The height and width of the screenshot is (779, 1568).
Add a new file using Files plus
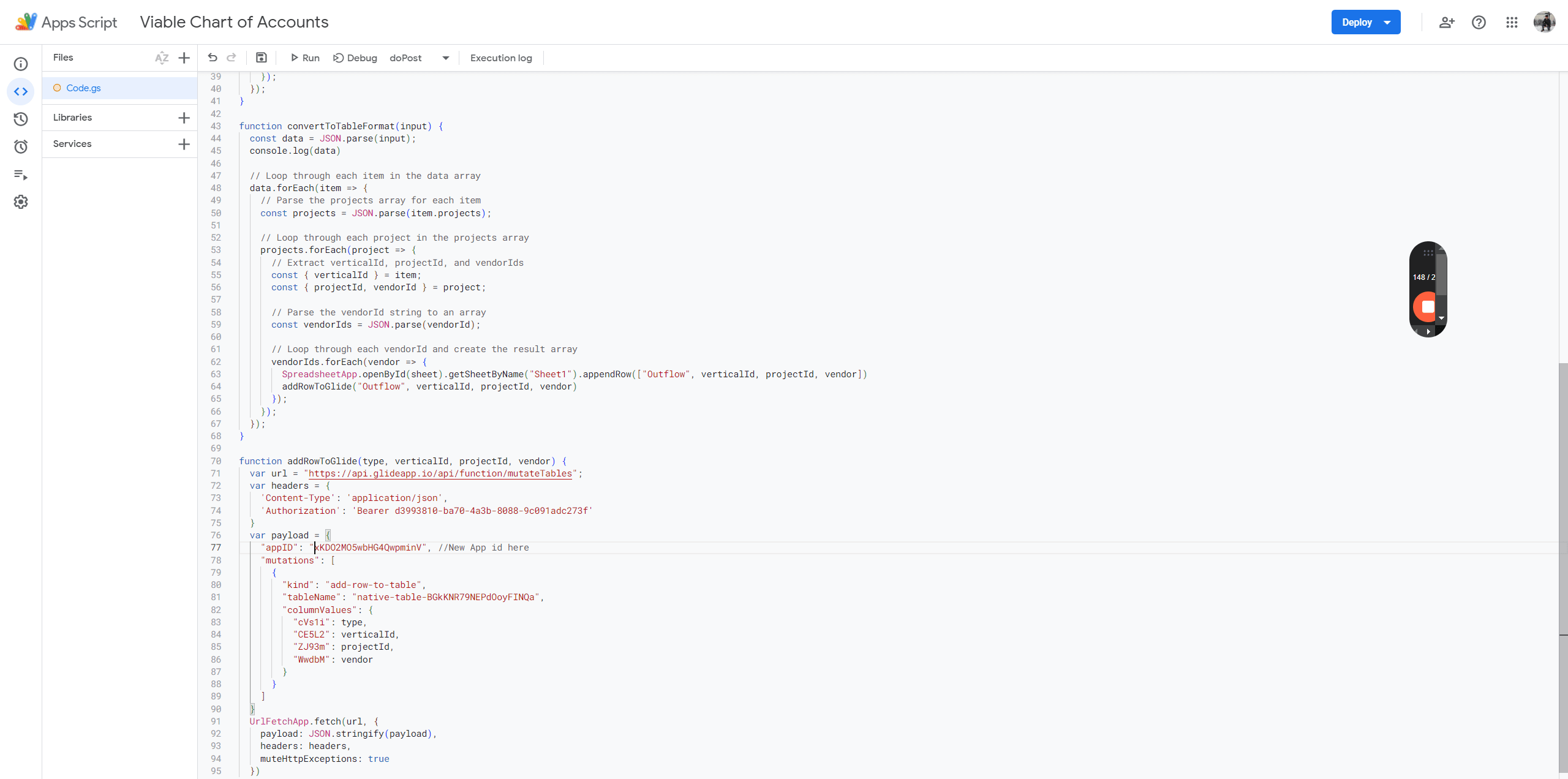[184, 58]
